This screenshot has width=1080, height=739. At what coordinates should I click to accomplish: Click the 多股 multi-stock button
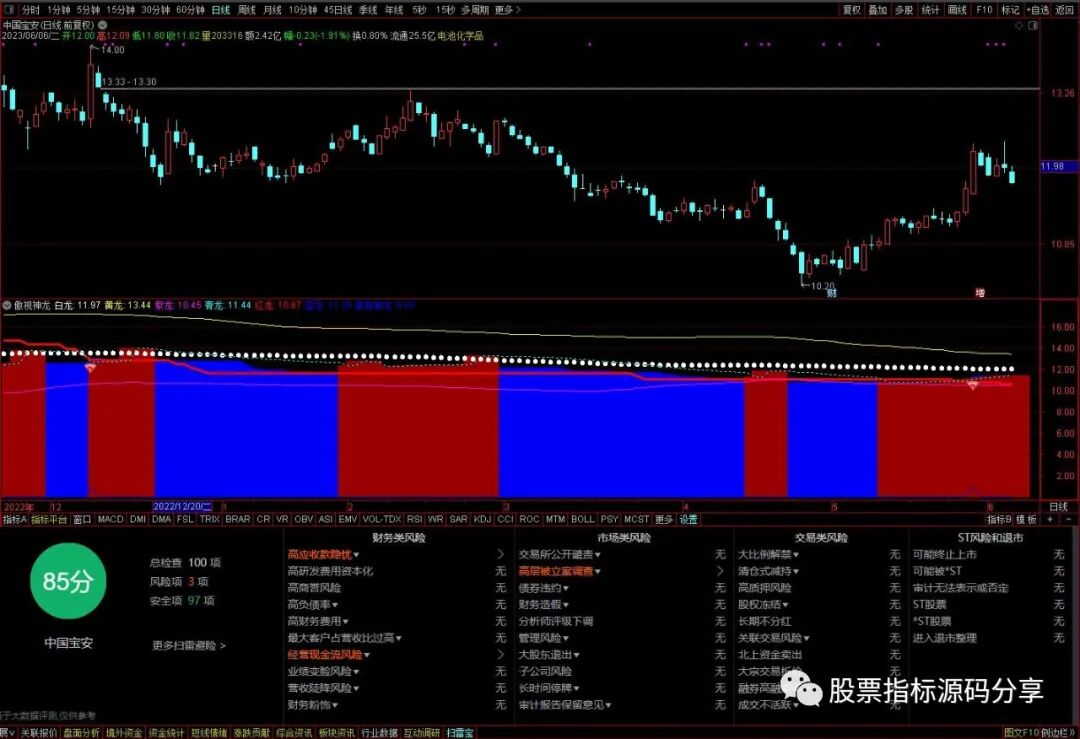point(904,10)
